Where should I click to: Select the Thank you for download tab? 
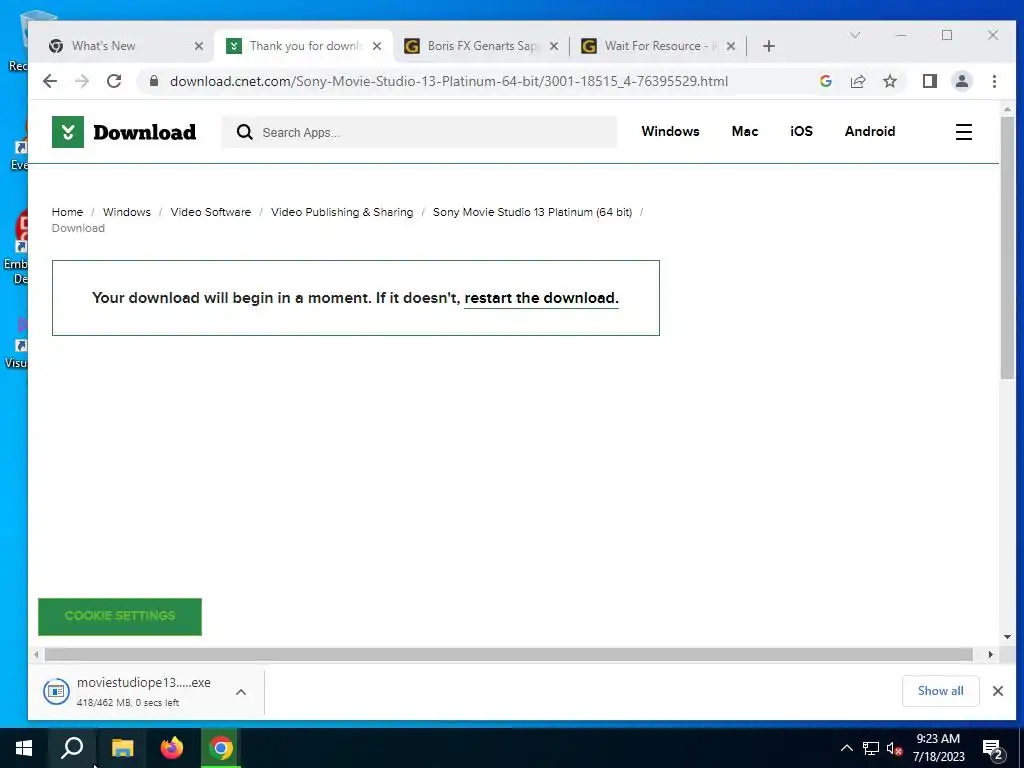tap(303, 46)
